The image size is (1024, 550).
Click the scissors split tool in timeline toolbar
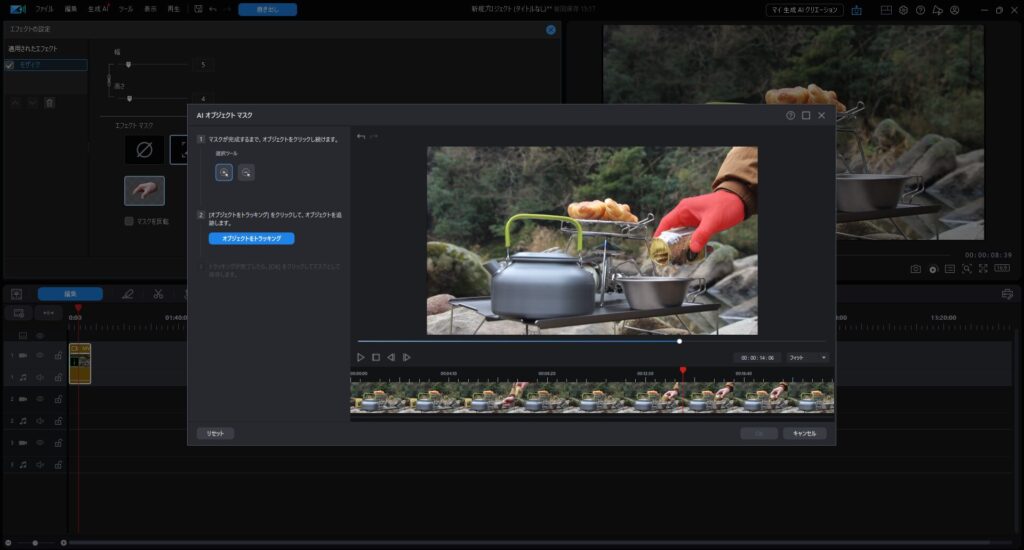(x=158, y=294)
